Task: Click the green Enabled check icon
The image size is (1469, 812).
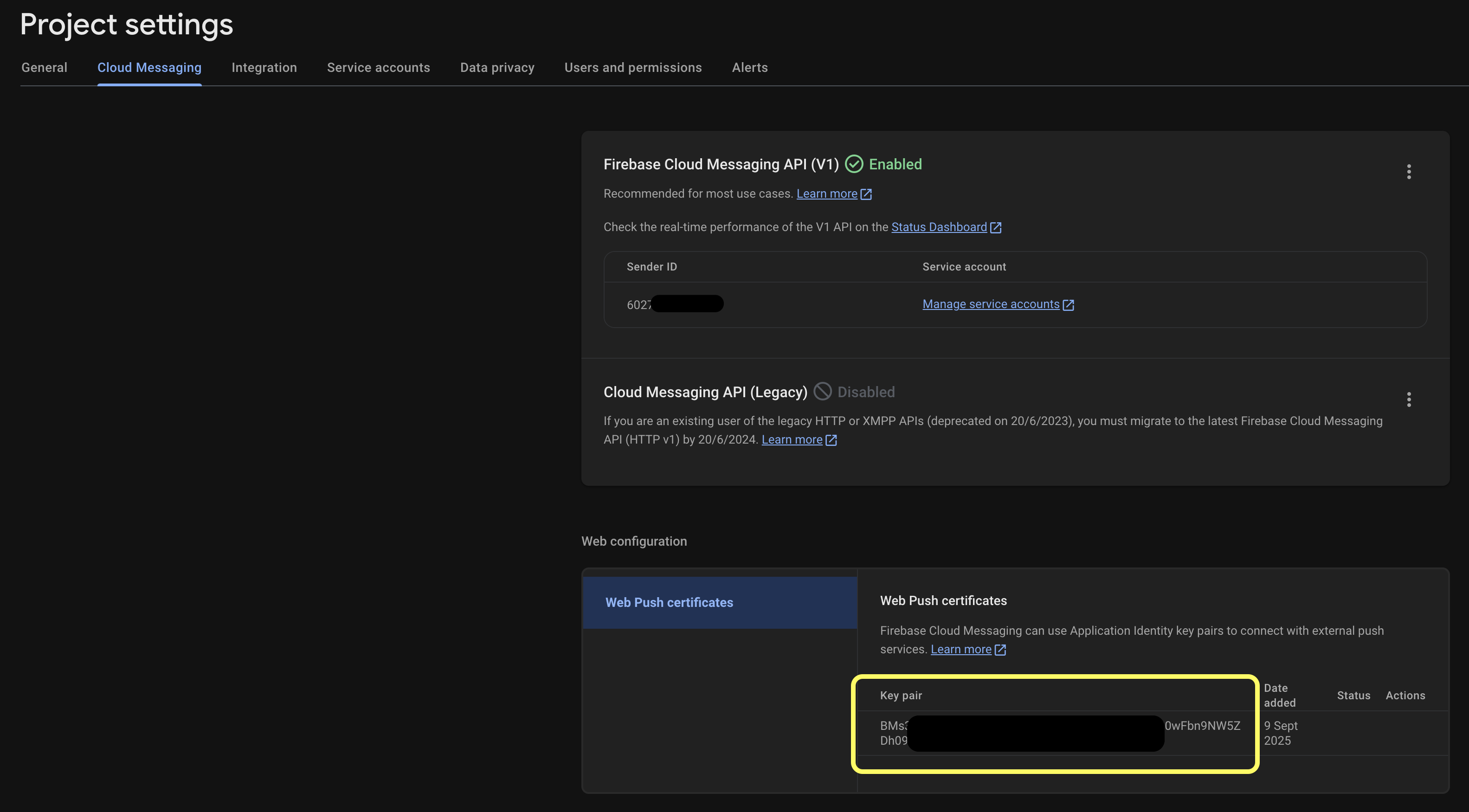Action: [x=854, y=164]
